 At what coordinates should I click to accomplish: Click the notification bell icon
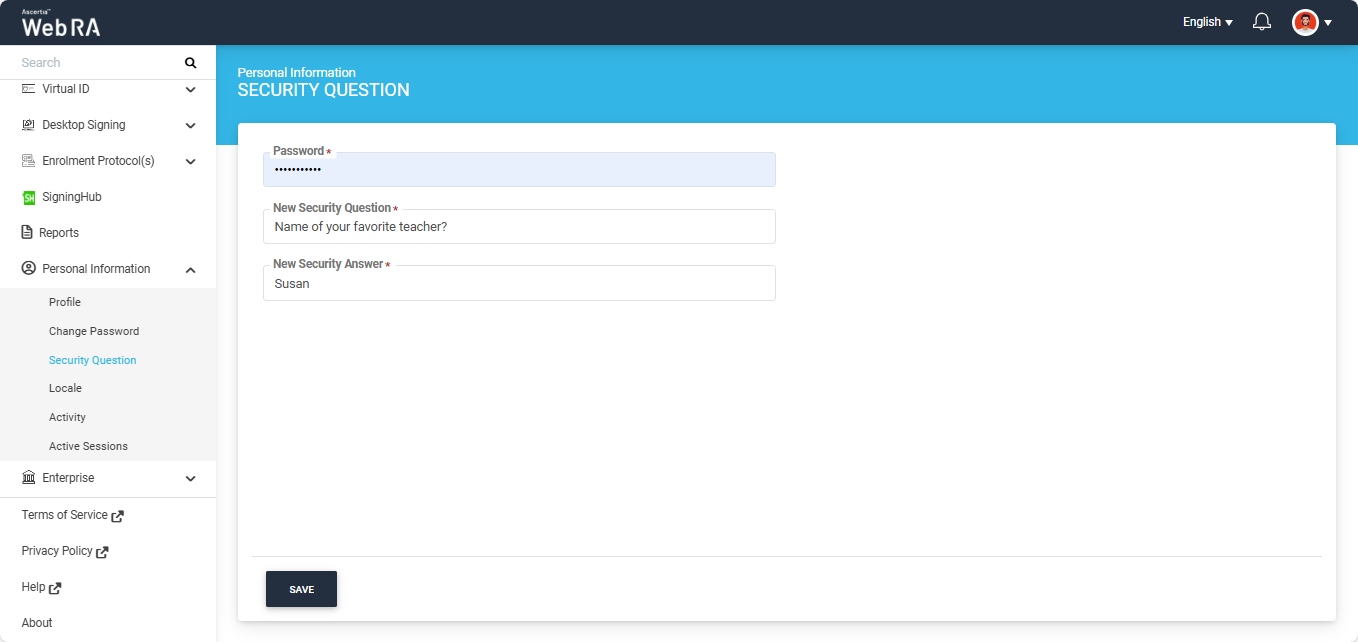(1262, 22)
